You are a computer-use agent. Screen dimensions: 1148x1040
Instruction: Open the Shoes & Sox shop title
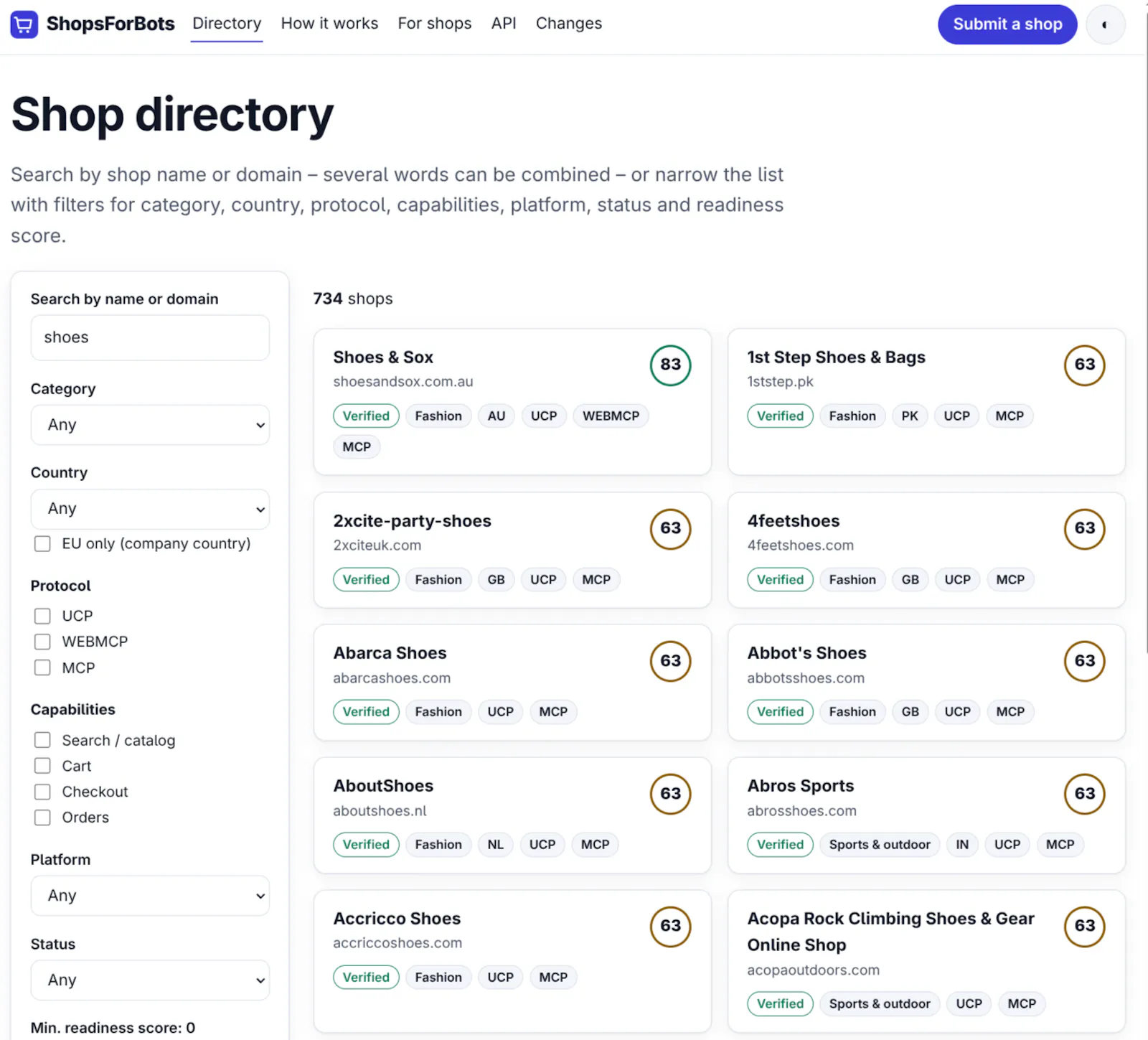(383, 357)
